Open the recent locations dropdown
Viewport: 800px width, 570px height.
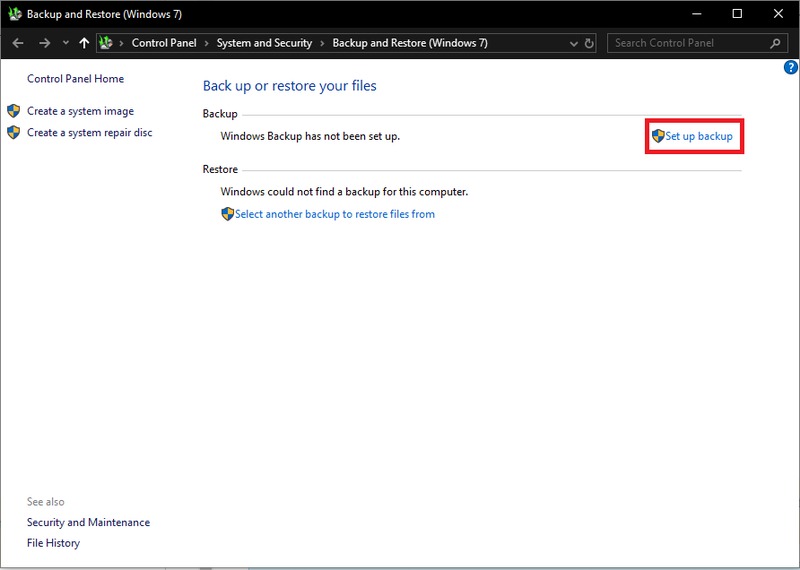pos(65,43)
